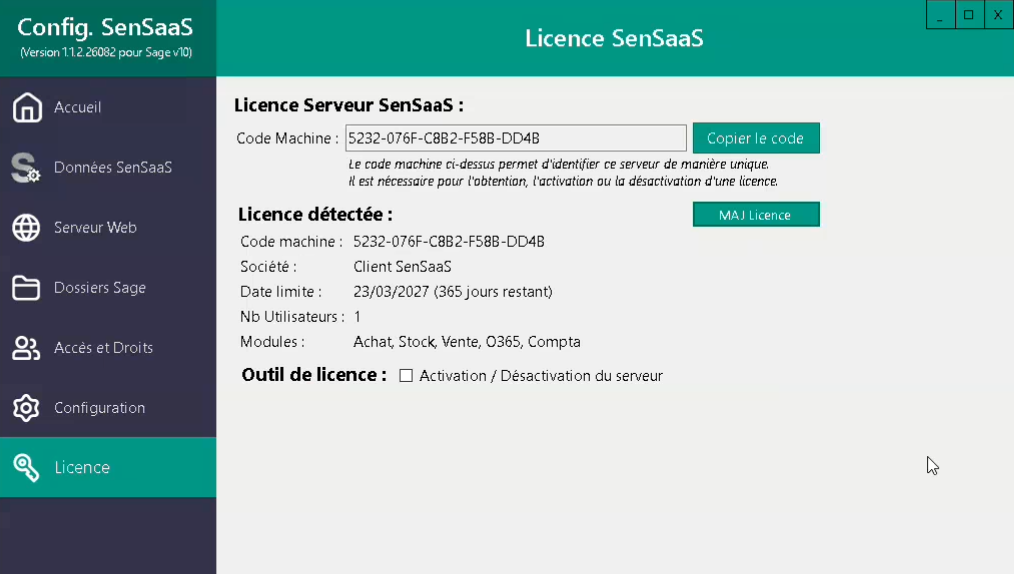Click the Licence Serveur SenSaaS heading
This screenshot has height=574, width=1014.
point(349,105)
